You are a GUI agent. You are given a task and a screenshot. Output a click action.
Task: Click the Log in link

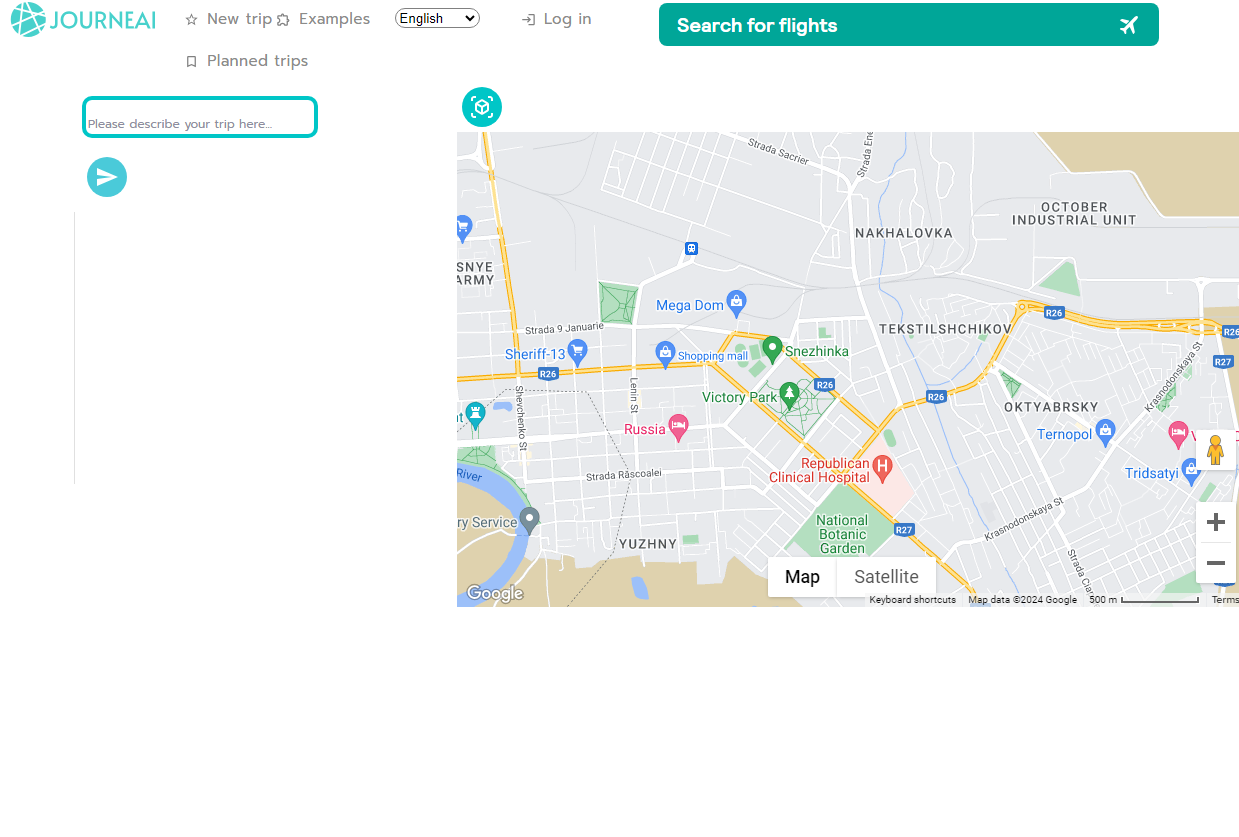[557, 19]
